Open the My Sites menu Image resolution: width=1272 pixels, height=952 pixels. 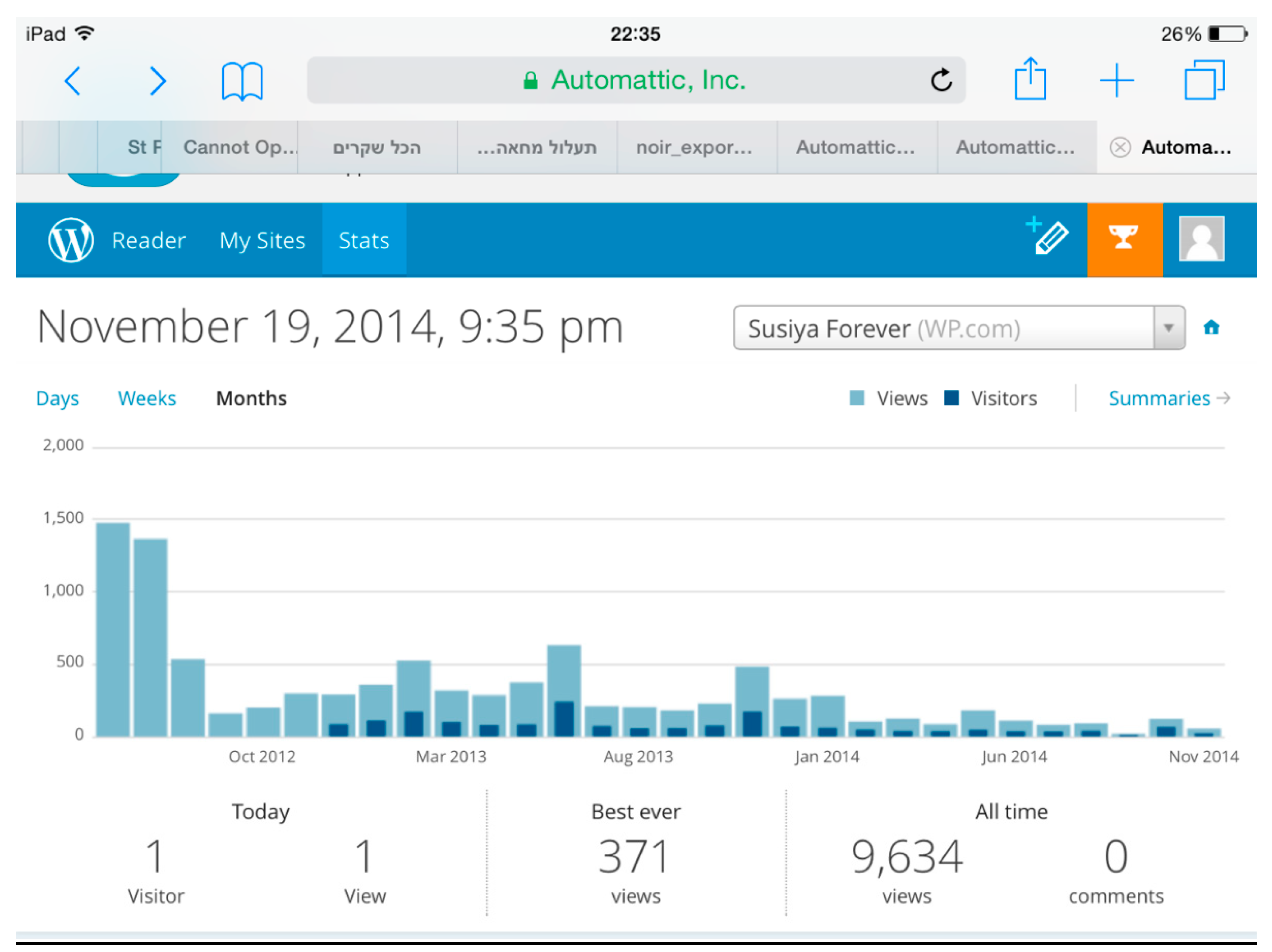pos(262,240)
